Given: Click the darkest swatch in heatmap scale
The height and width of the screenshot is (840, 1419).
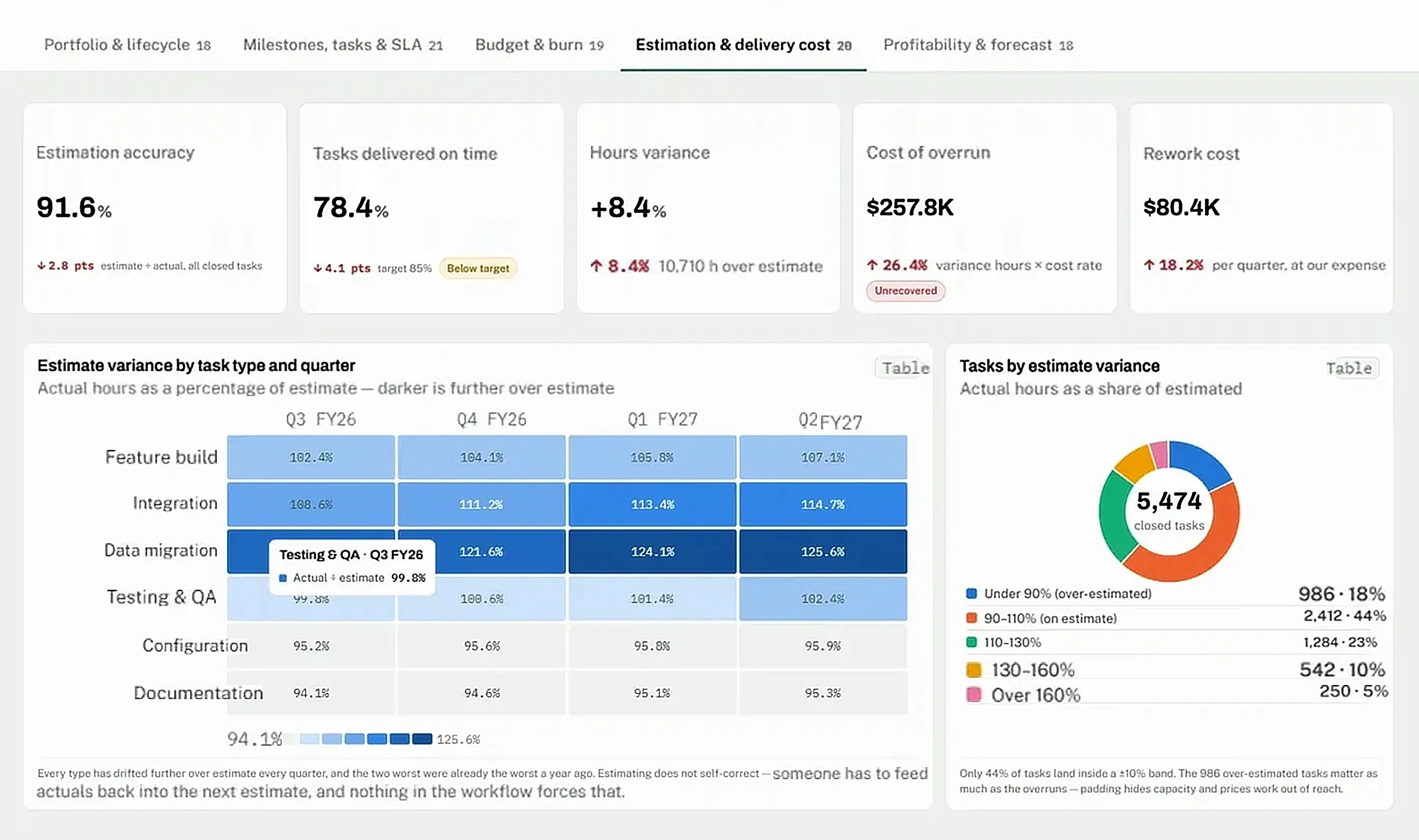Looking at the screenshot, I should coord(422,739).
